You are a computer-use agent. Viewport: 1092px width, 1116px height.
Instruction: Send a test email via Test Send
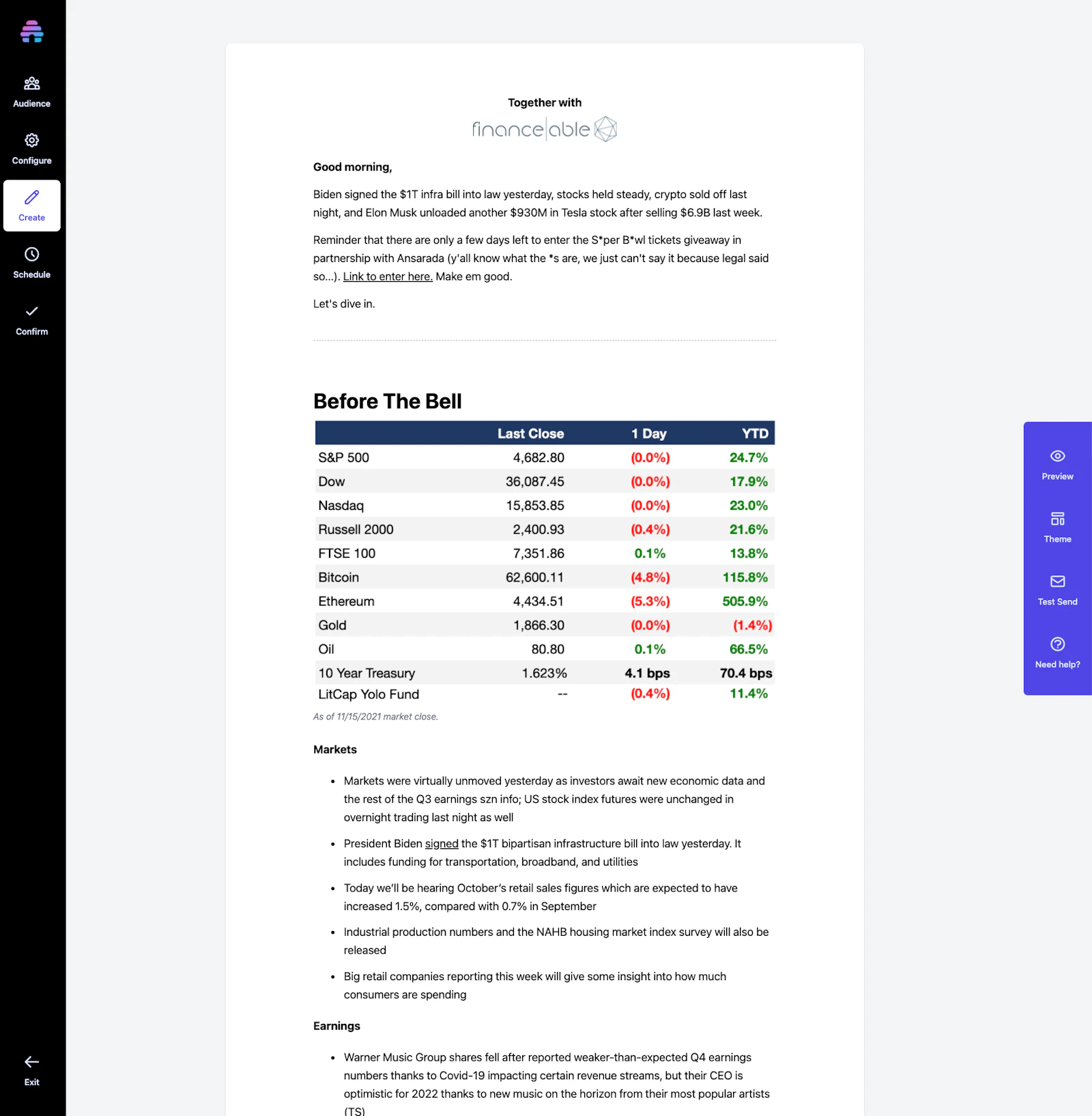tap(1057, 590)
